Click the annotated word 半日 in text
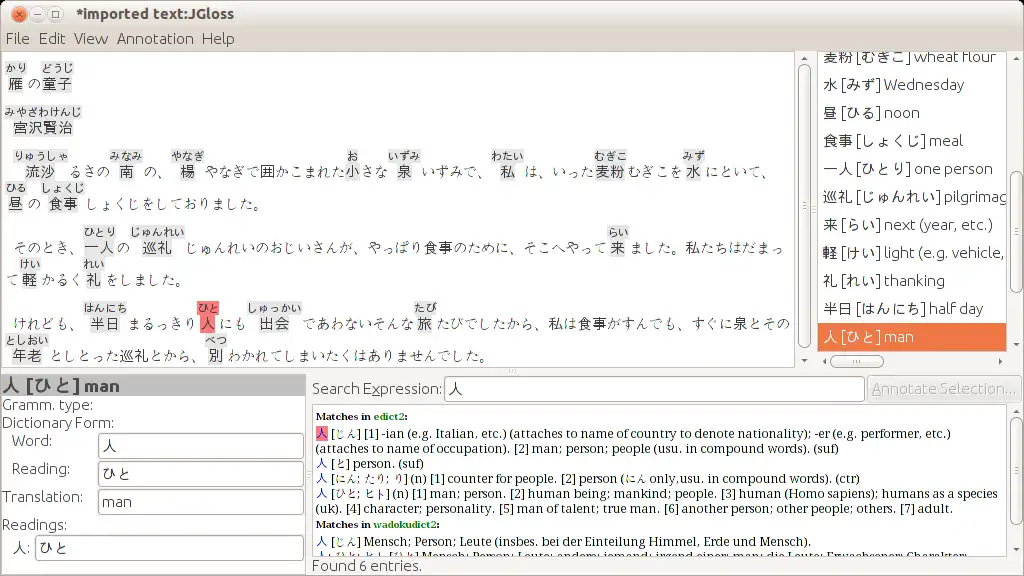 coord(104,324)
